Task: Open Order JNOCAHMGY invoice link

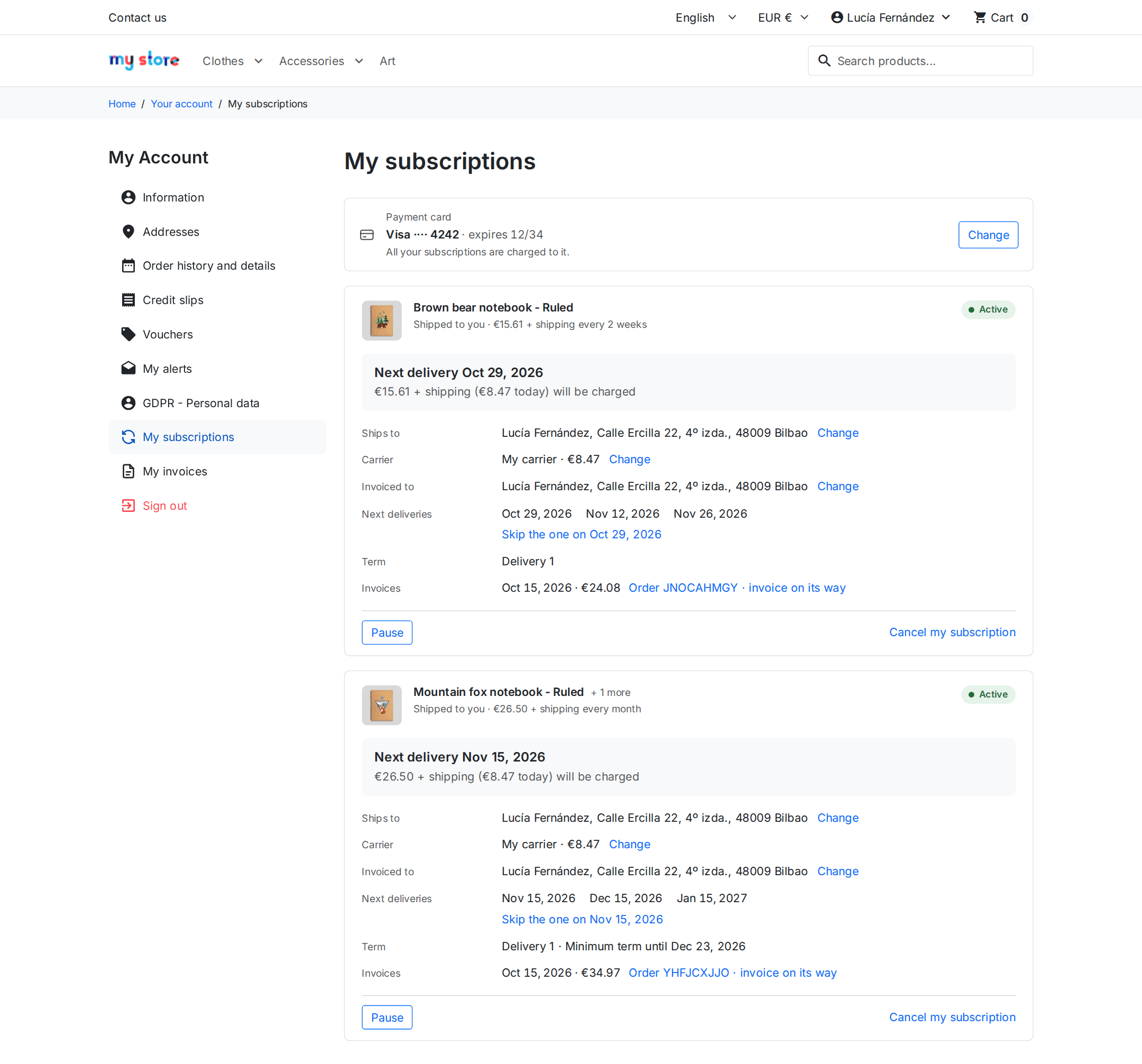Action: [737, 587]
